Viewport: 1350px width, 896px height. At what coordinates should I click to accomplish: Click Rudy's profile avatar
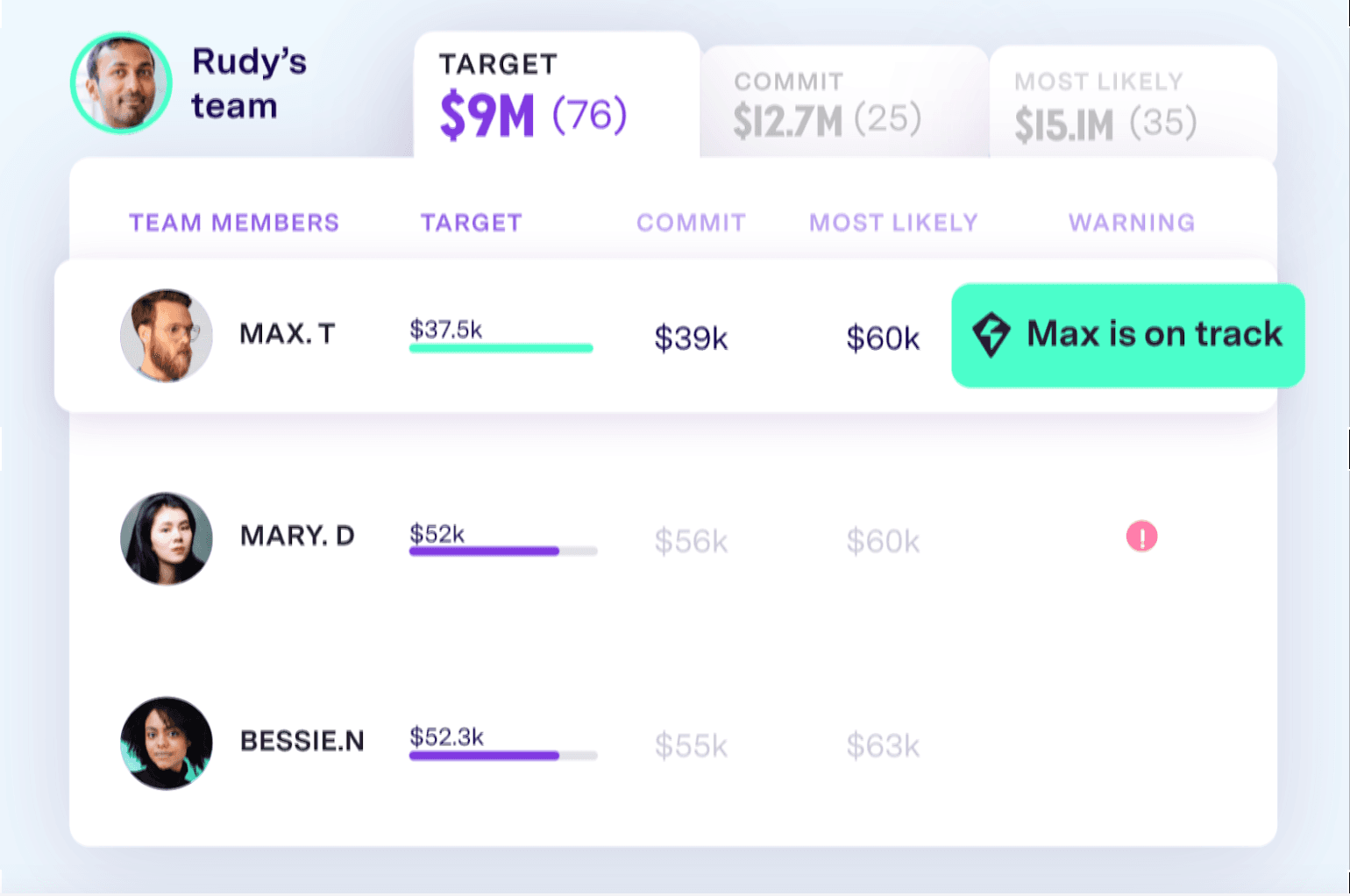tap(121, 83)
